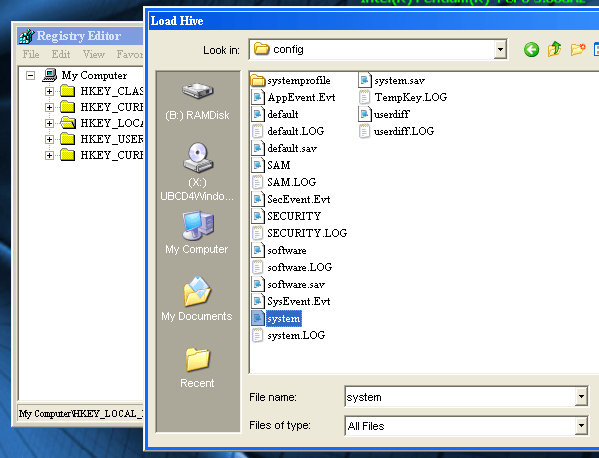Image resolution: width=599 pixels, height=458 pixels.
Task: Create a new folder icon
Action: (578, 49)
